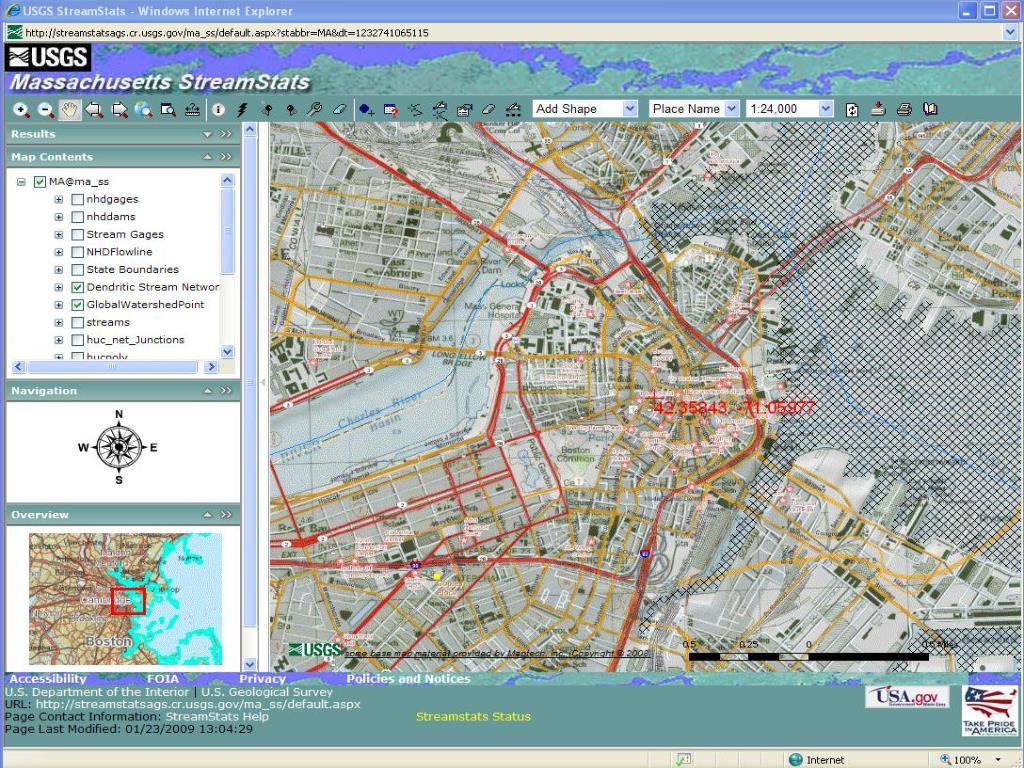Open the browser address bar dropdown
This screenshot has width=1024, height=768.
[1010, 32]
